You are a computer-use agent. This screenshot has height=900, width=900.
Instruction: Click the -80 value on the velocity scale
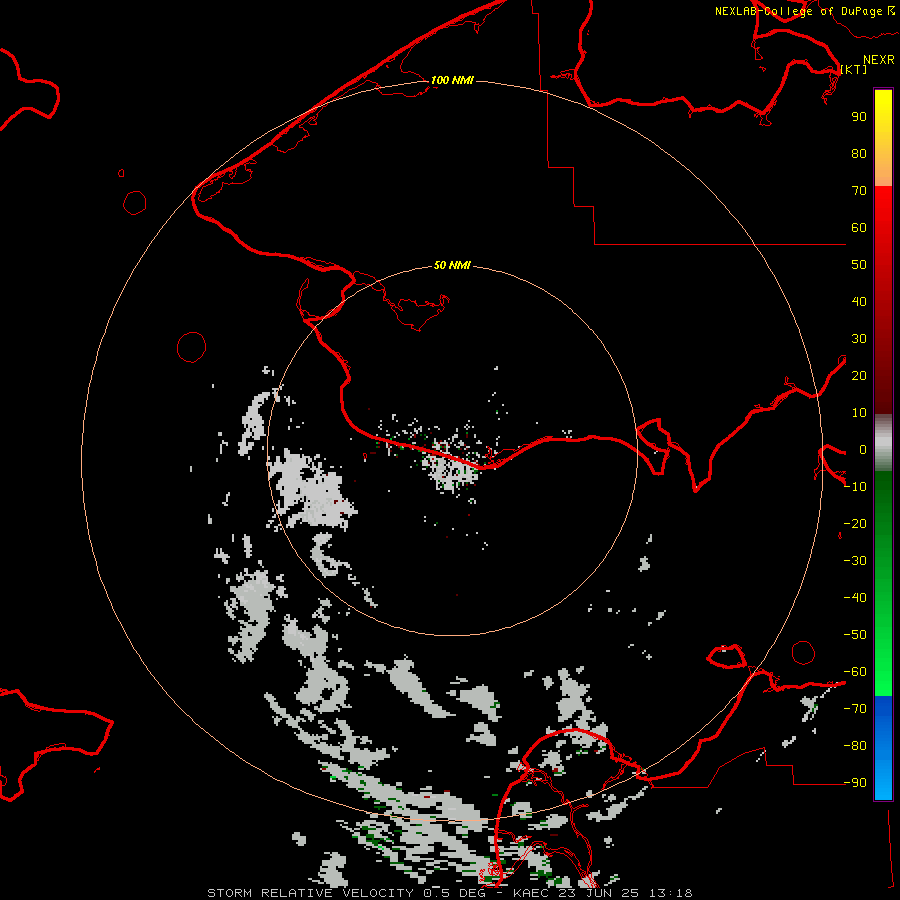tap(855, 746)
